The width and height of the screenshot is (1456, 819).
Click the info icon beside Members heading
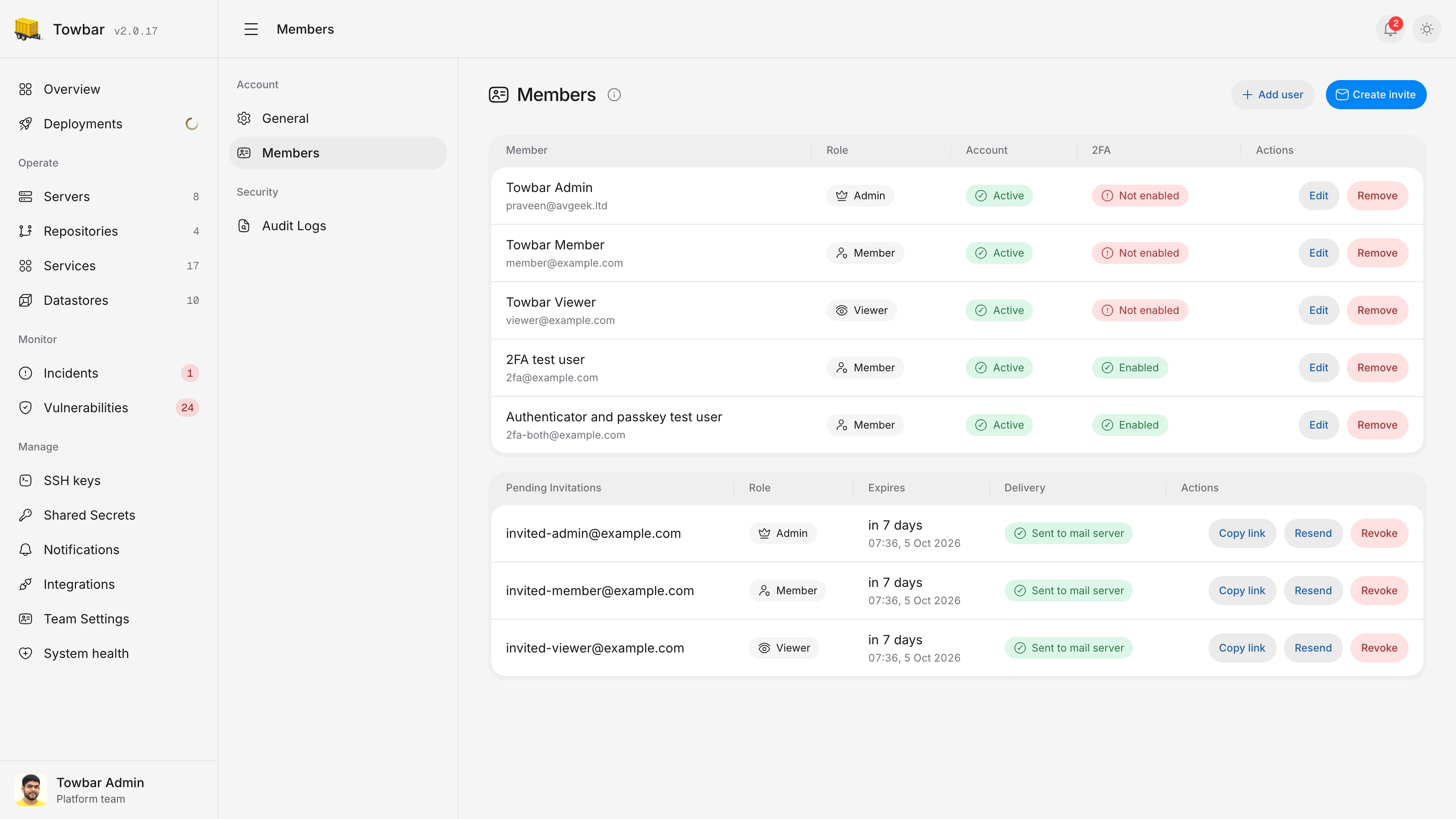tap(614, 95)
